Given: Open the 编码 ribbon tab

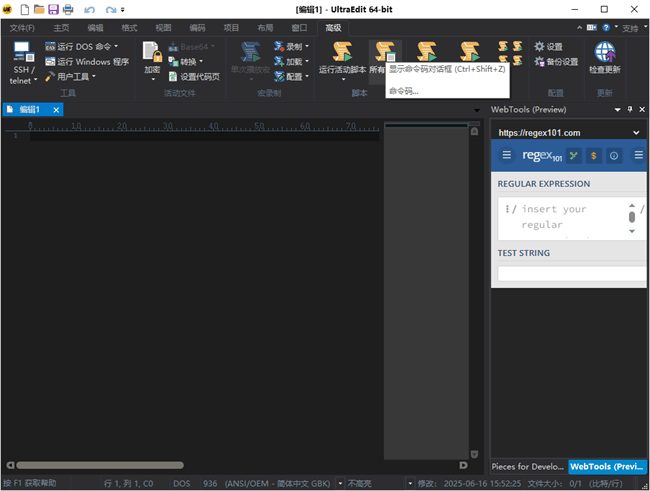Looking at the screenshot, I should (x=197, y=28).
